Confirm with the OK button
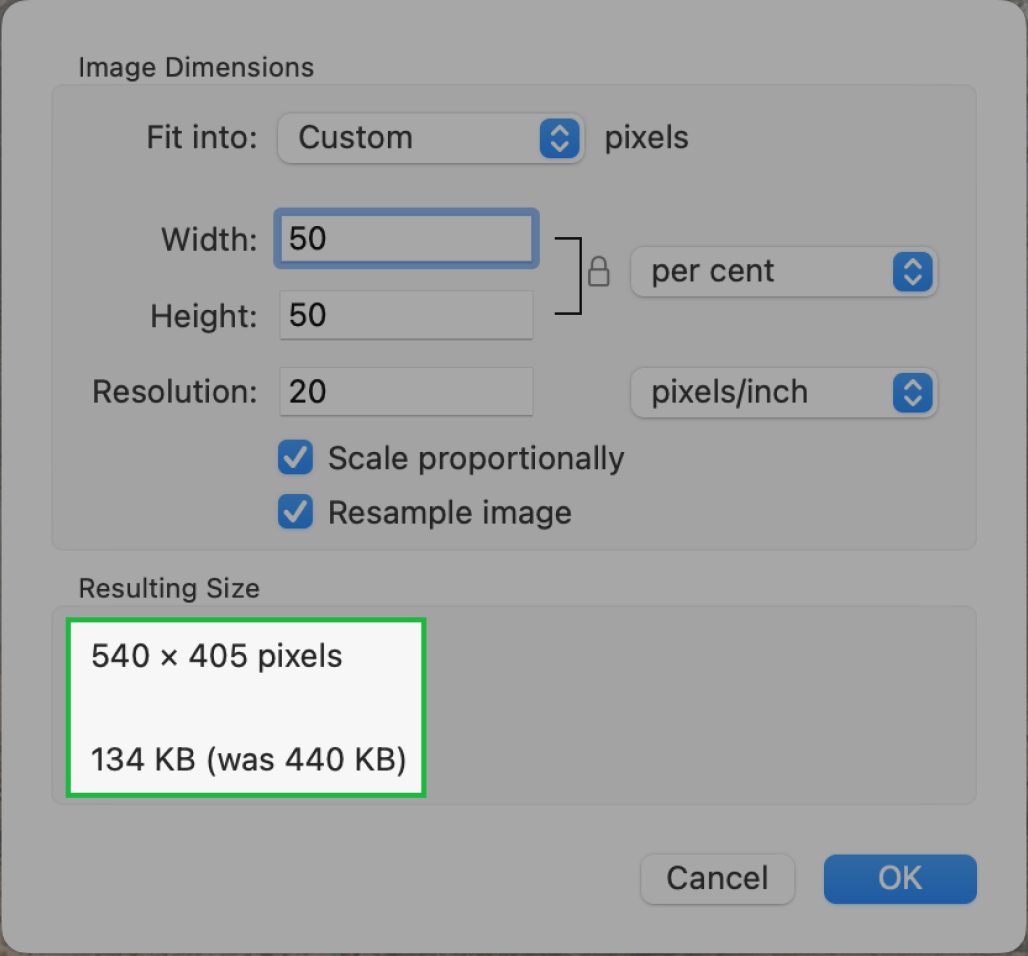This screenshot has height=956, width=1028. [x=899, y=878]
